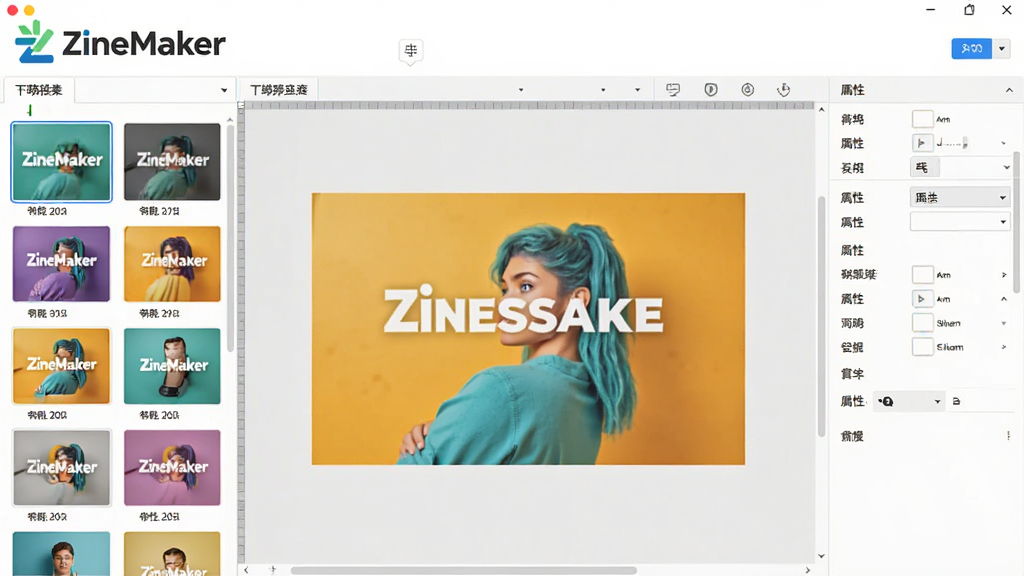Screen dimensions: 1024x576
Task: Select the blue-bordered teal ZineMaker thumbnail
Action: click(x=61, y=162)
